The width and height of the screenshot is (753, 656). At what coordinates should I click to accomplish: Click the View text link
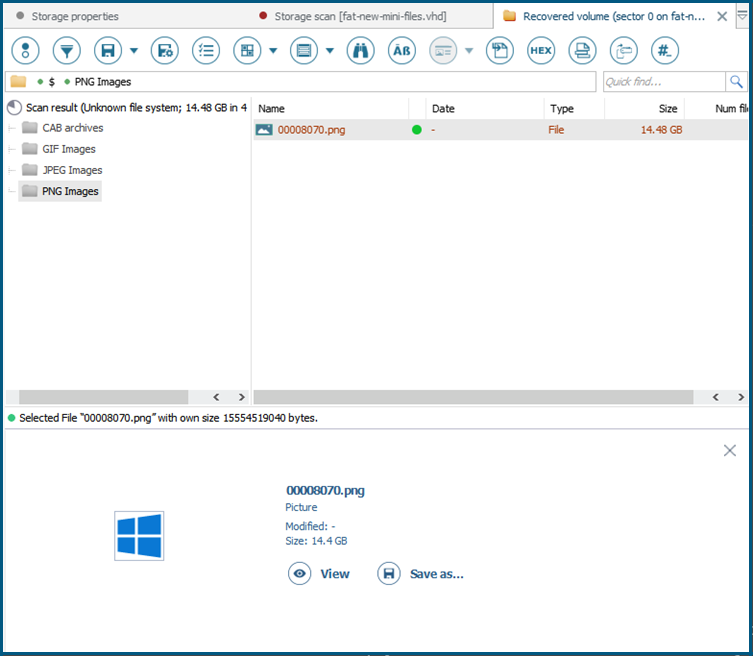[335, 574]
